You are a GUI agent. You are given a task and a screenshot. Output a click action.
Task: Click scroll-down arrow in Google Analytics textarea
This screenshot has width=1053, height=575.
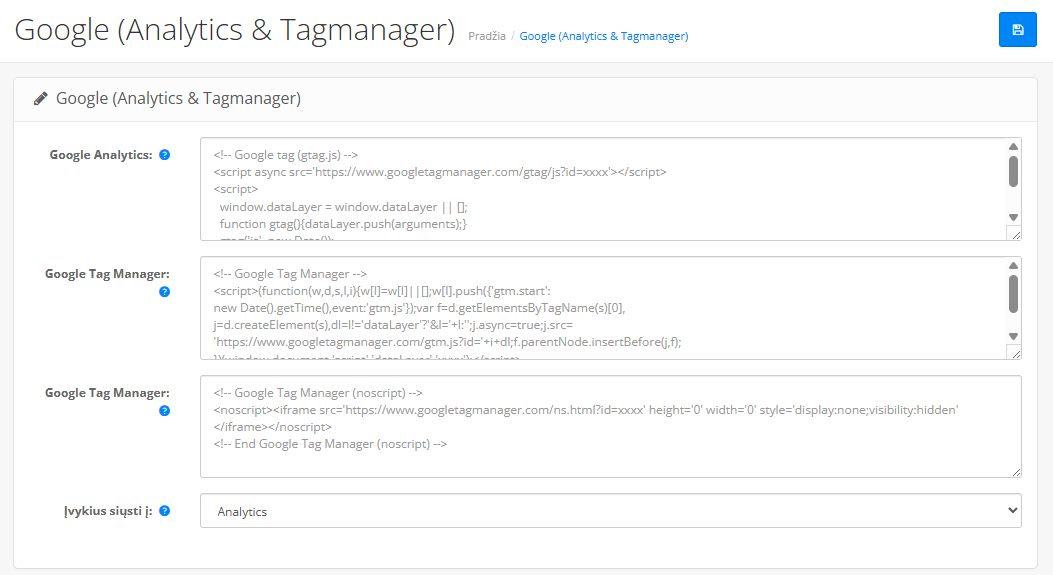click(1013, 218)
